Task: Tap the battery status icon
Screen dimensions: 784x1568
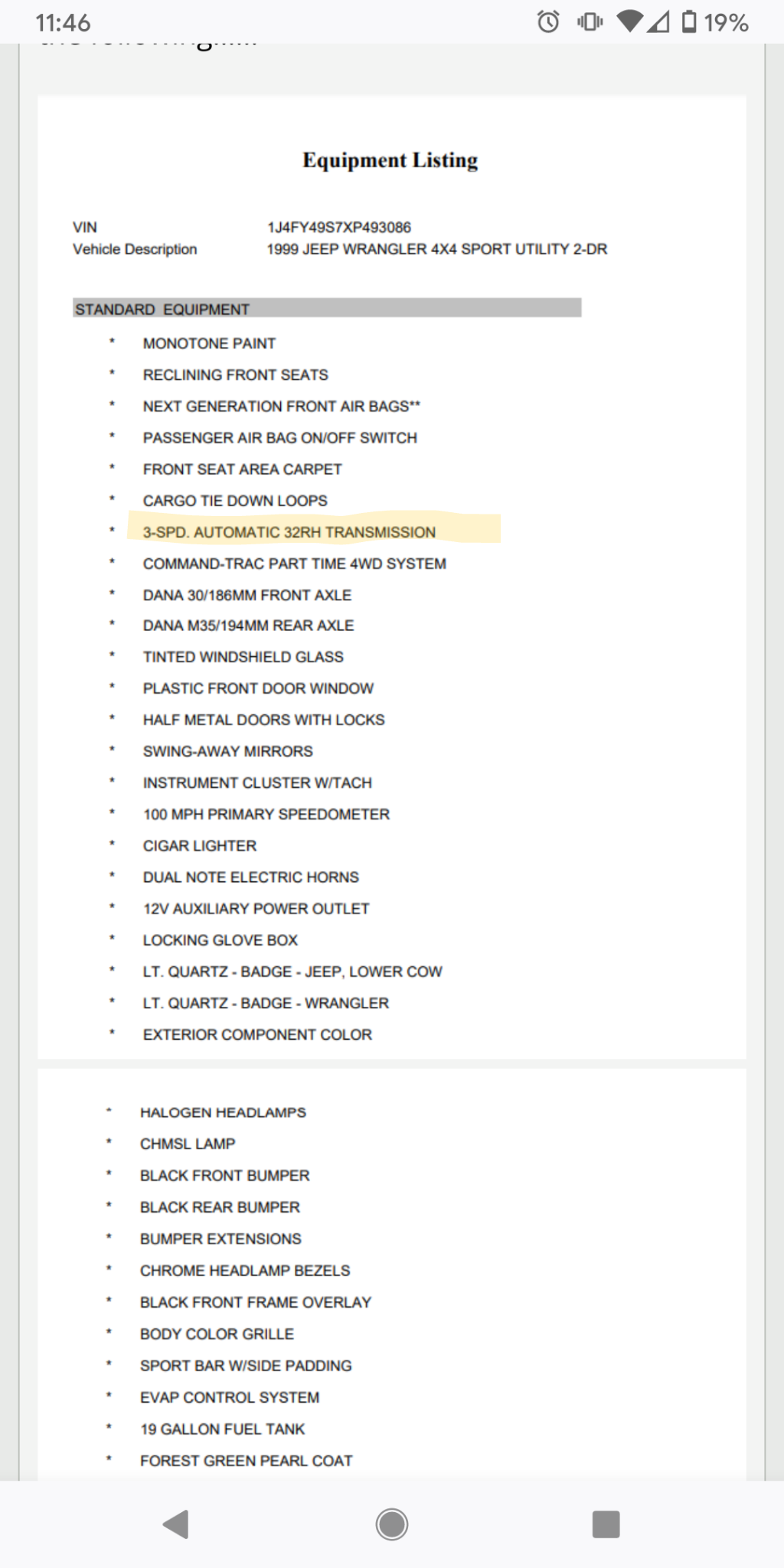Action: (x=689, y=21)
